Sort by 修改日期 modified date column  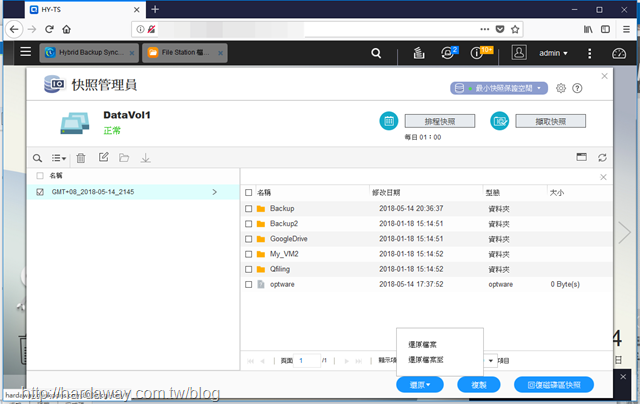tap(386, 193)
